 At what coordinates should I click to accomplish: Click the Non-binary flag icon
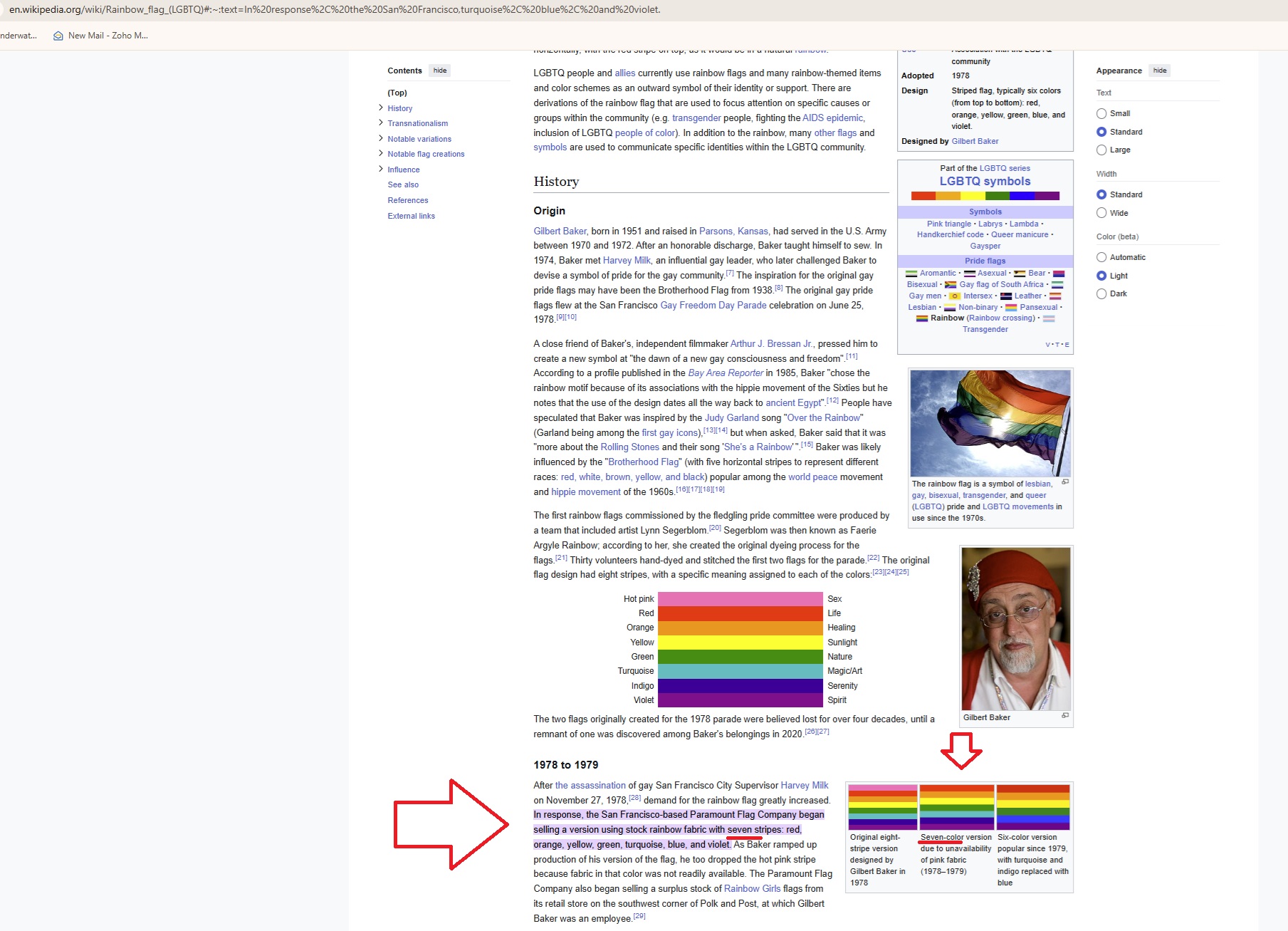[950, 308]
